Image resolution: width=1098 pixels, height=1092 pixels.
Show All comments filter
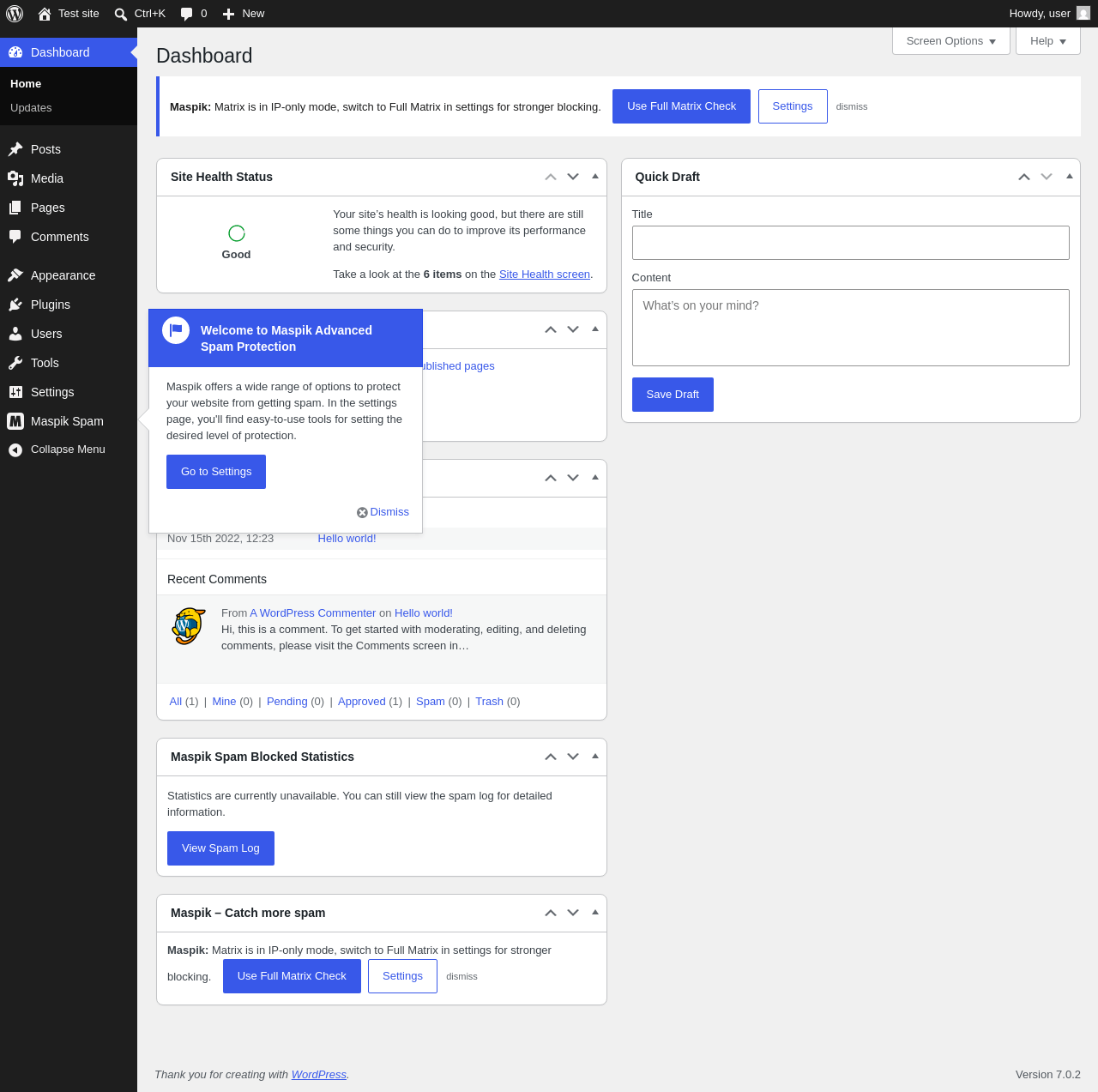[176, 702]
